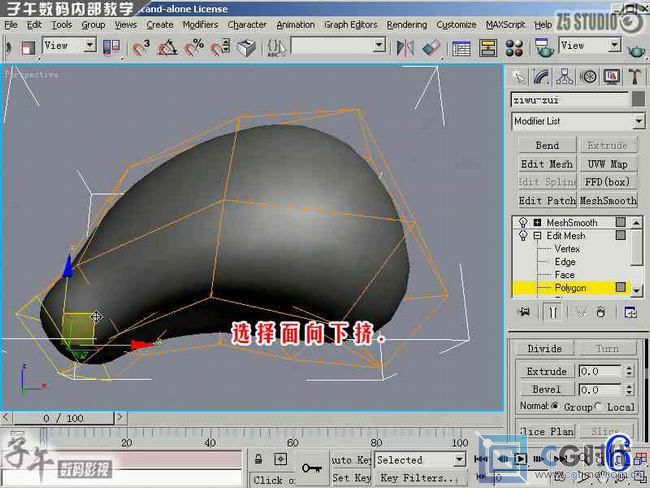Click the Extrude amount input field
Screen dimensions: 650x488
coord(600,371)
